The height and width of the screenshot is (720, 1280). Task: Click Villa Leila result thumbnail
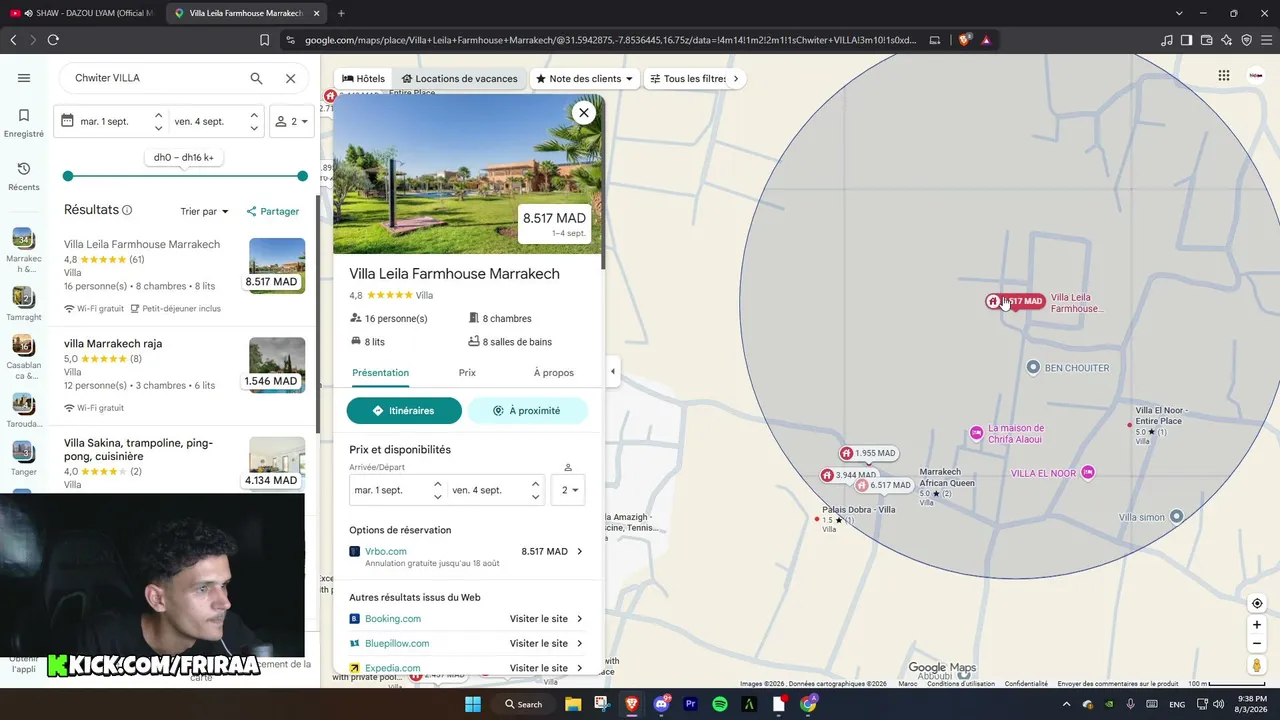point(277,265)
